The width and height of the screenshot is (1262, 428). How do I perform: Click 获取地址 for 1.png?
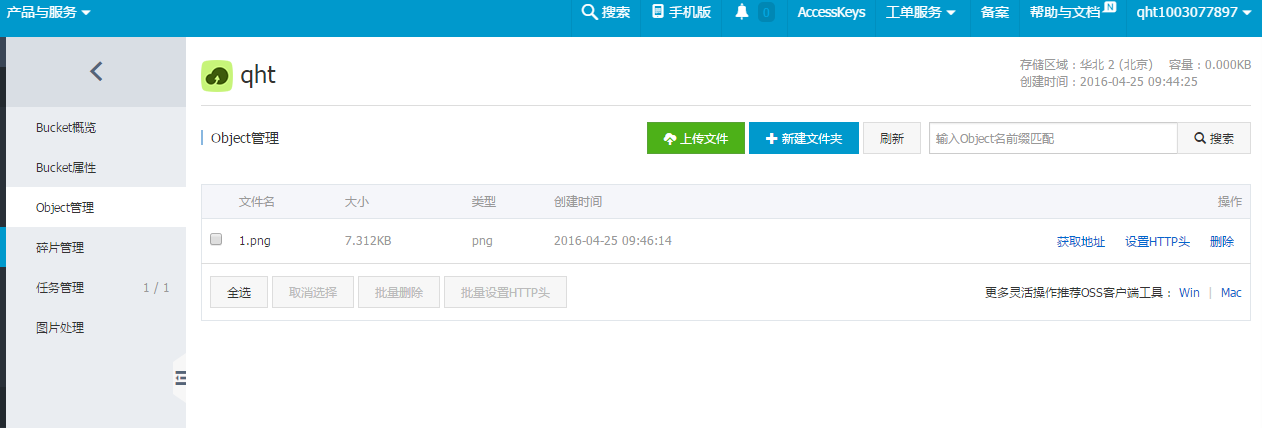pos(1081,242)
